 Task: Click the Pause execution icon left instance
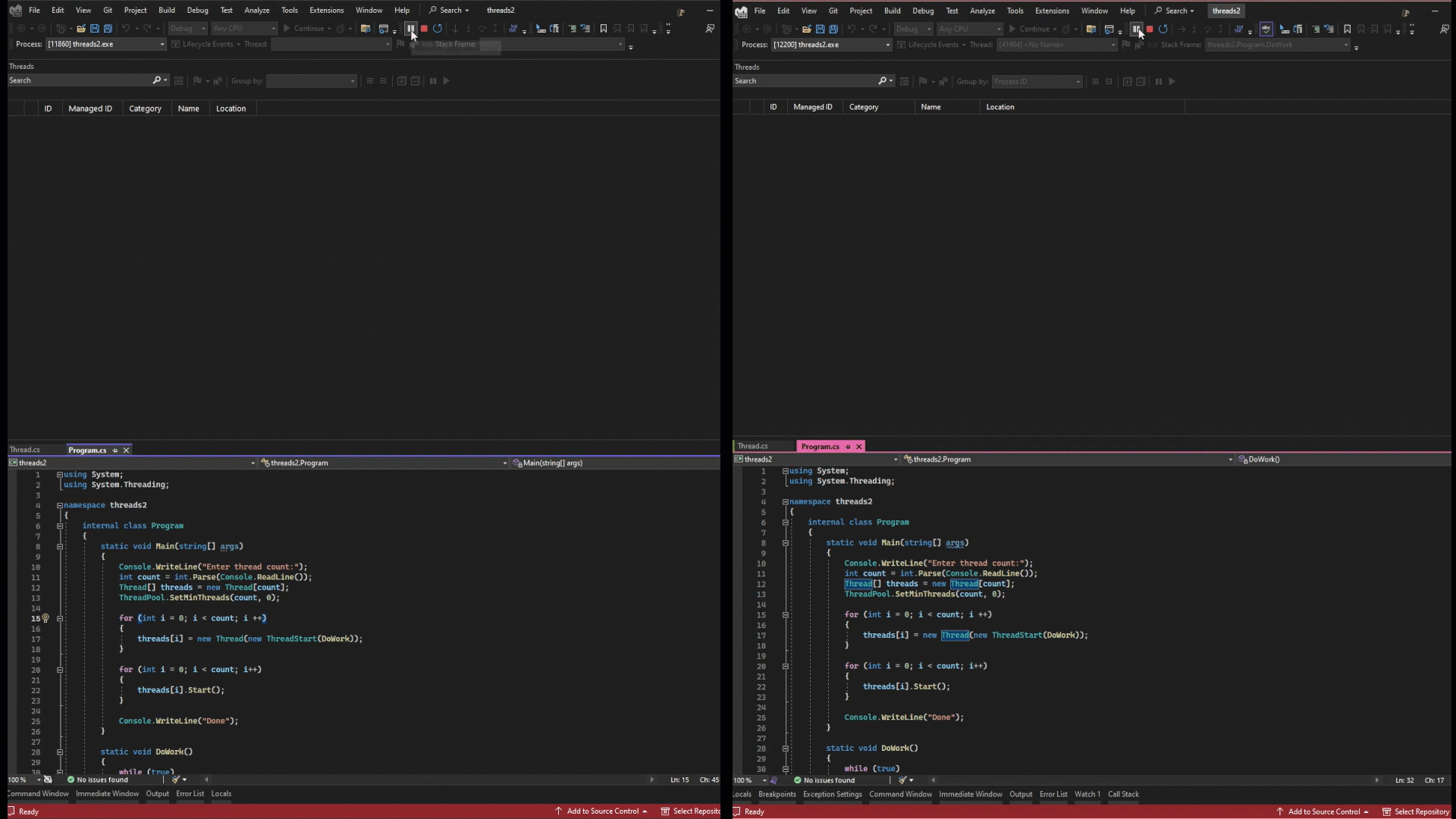[410, 28]
